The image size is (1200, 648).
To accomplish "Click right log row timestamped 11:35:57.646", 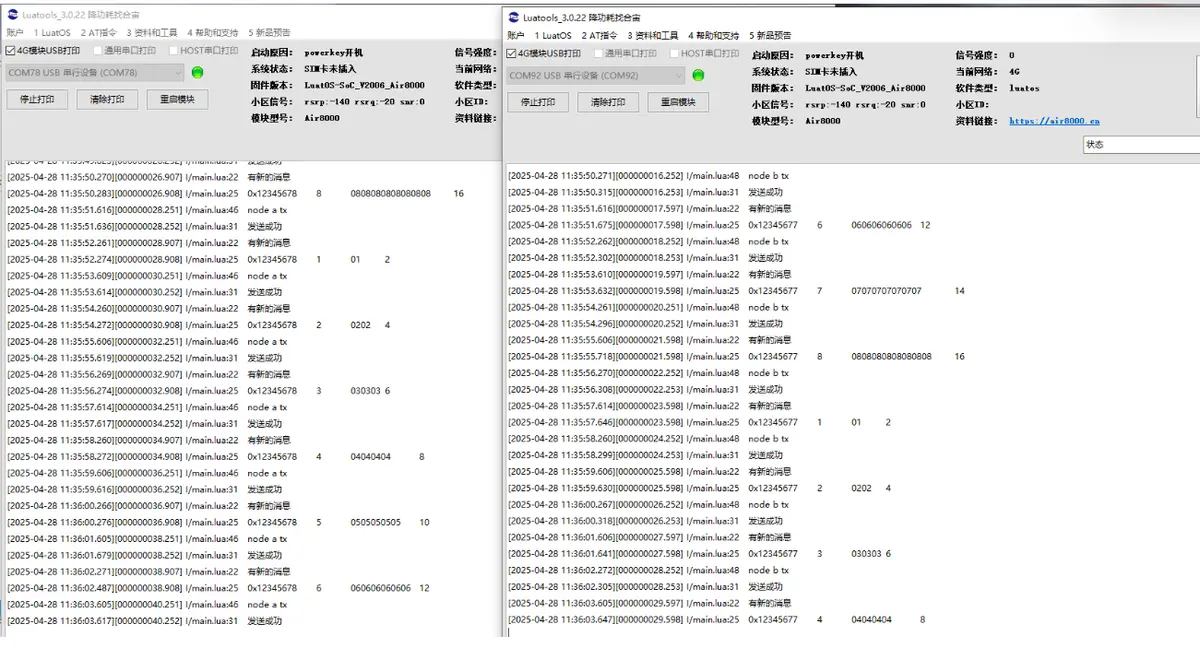I will 700,422.
